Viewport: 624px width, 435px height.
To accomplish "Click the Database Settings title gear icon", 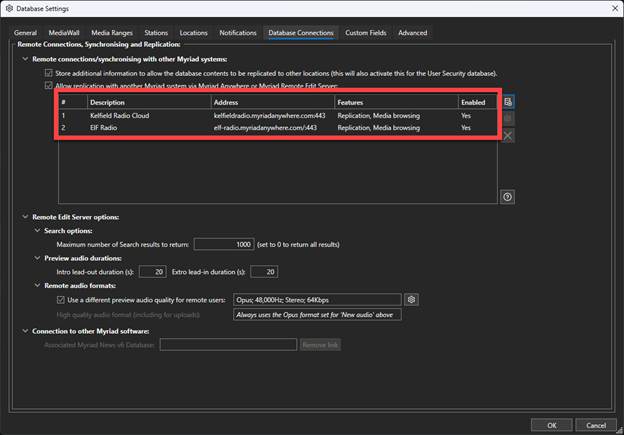I will (9, 8).
